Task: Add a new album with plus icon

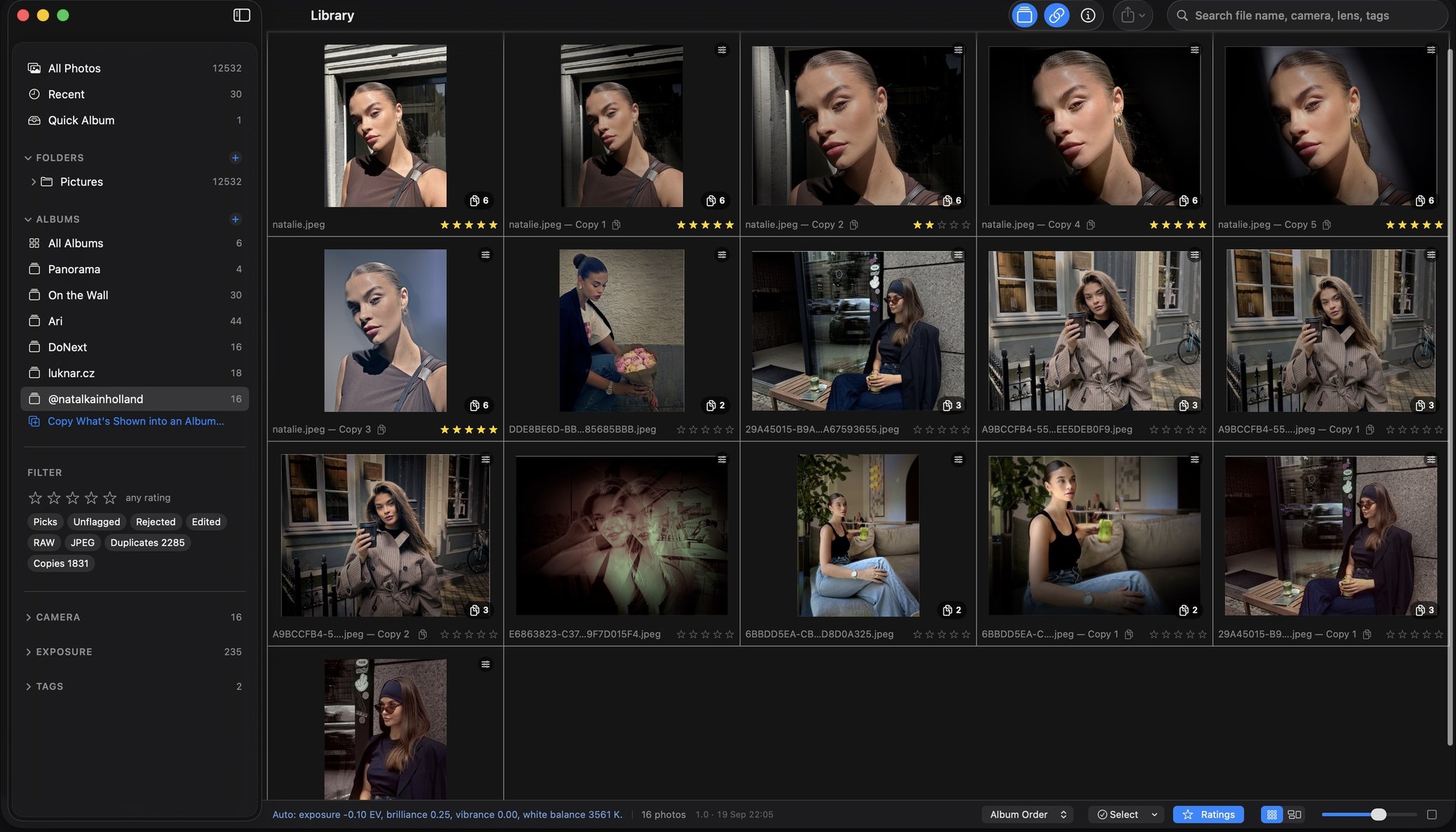Action: coord(235,220)
